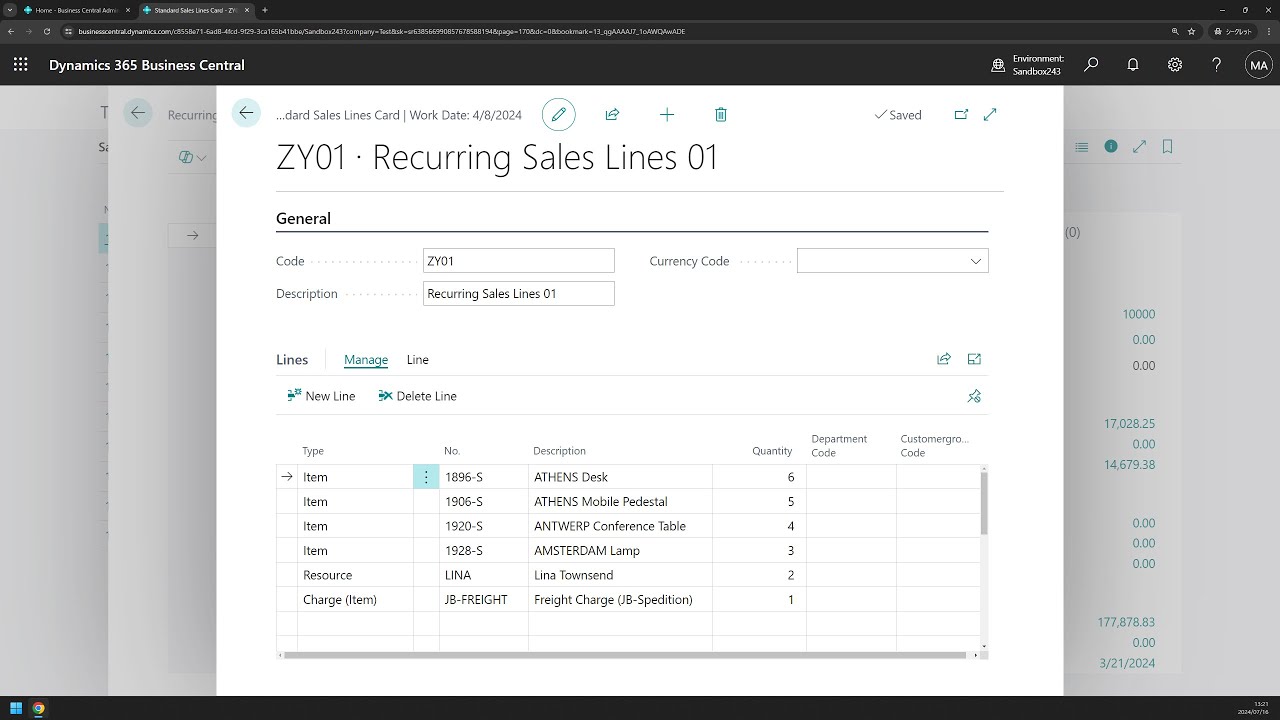The image size is (1280, 720).
Task: Click the JB-FREIGHT number cell
Action: (484, 600)
